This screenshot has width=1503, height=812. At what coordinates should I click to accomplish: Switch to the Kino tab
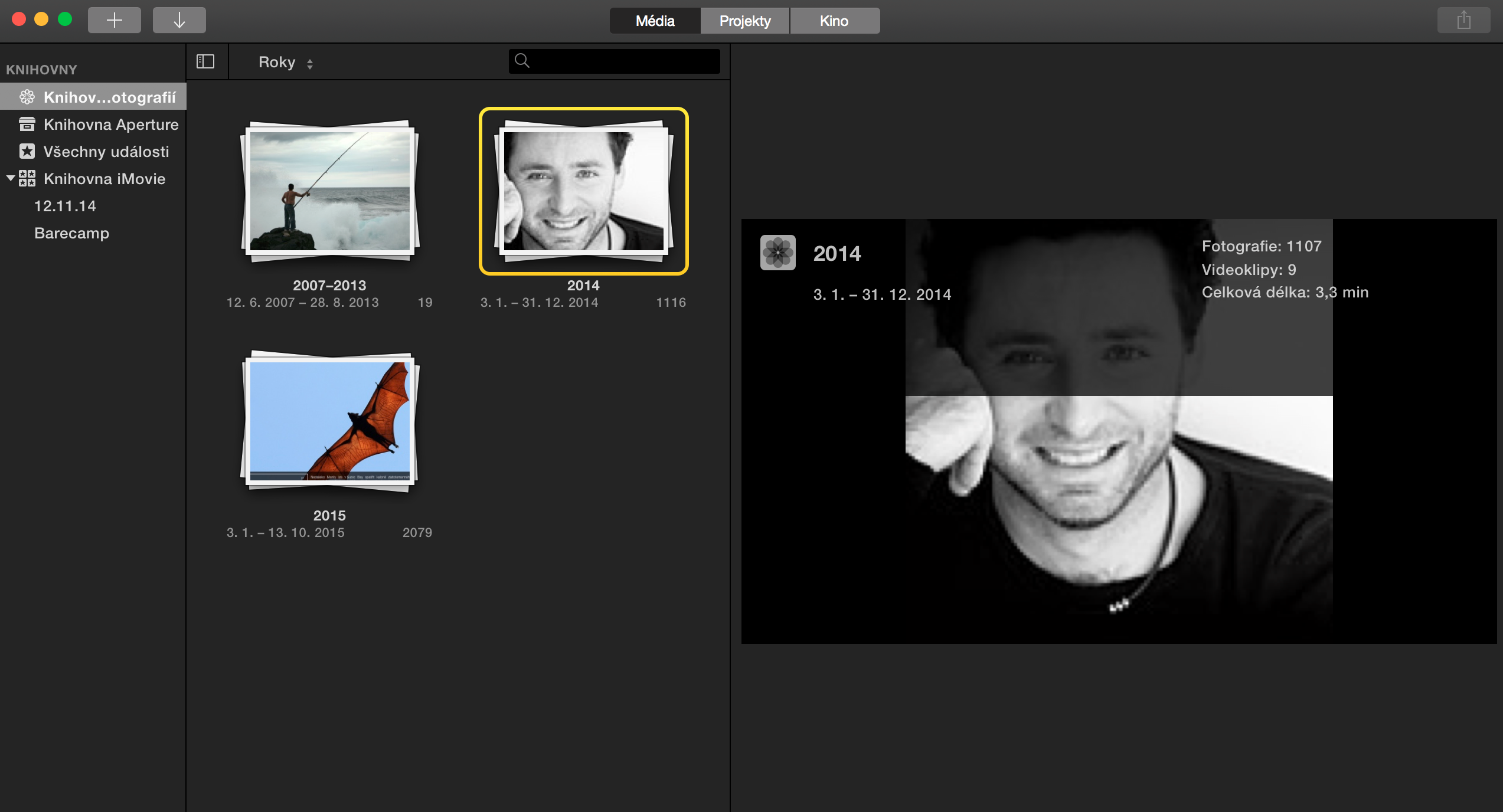(x=834, y=21)
